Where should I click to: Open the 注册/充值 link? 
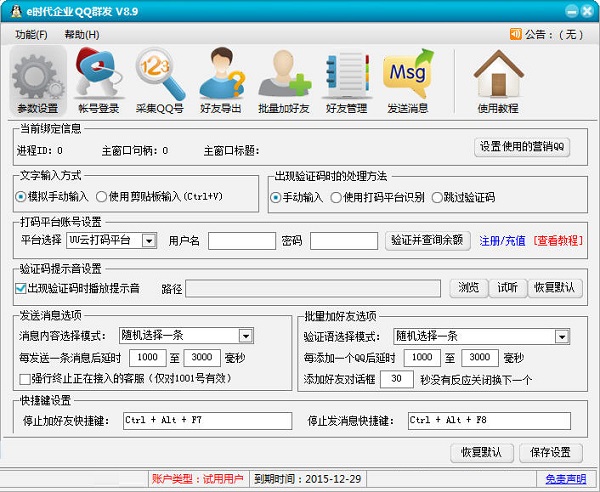click(x=502, y=241)
